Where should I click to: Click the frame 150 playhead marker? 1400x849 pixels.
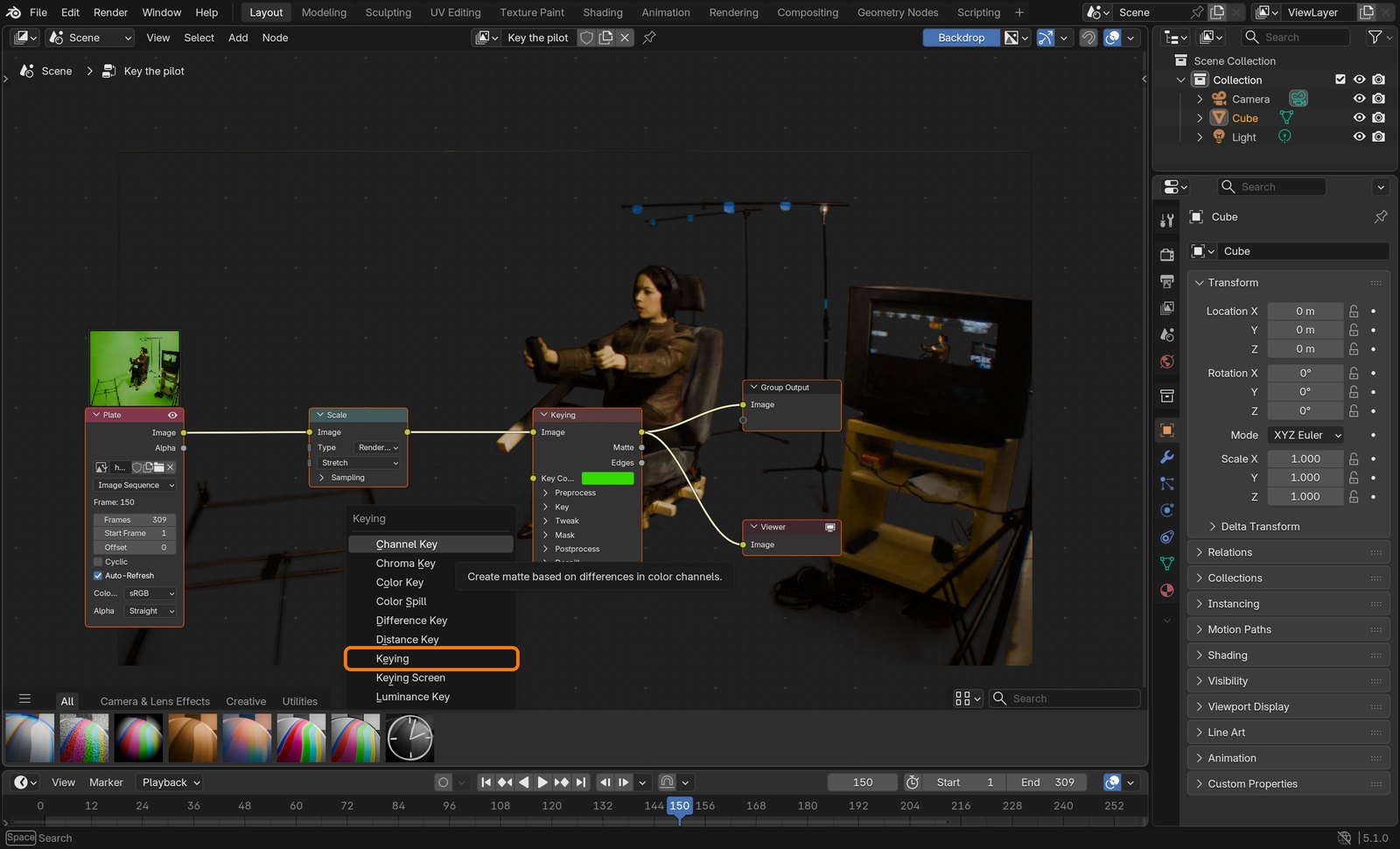(x=680, y=806)
